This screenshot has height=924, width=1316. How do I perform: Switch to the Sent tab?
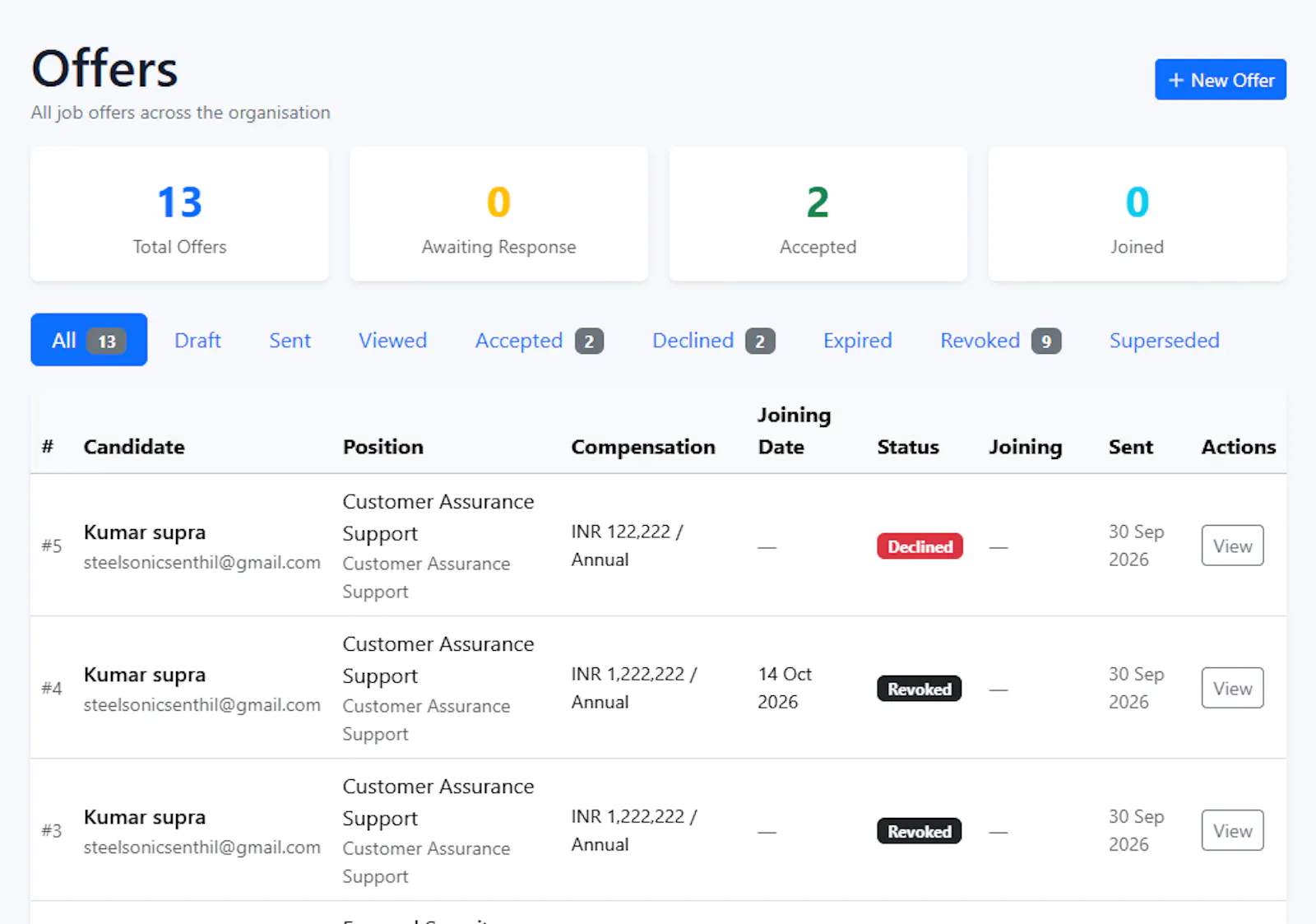coord(290,340)
